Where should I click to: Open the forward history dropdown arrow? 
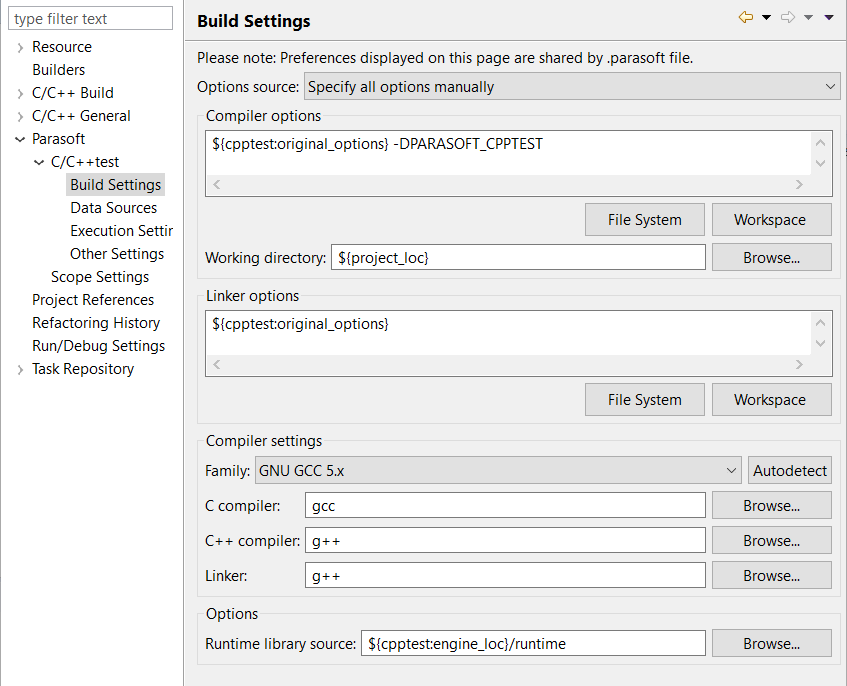click(808, 18)
